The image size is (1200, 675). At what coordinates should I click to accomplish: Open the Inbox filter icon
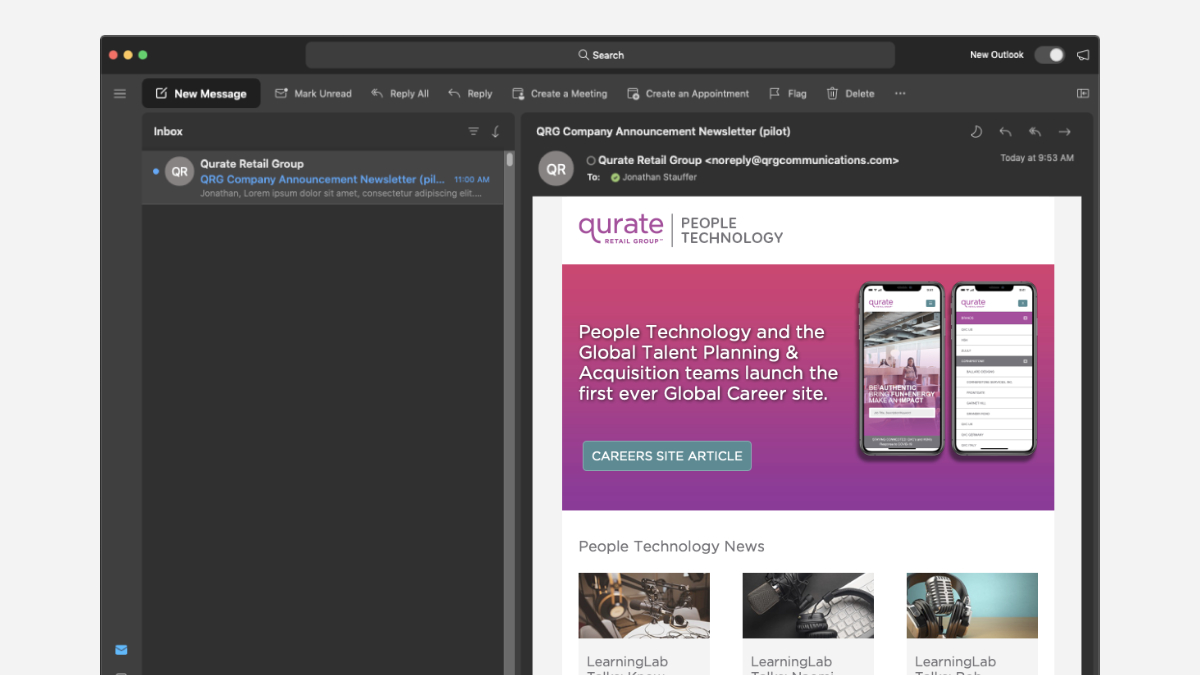pos(474,131)
